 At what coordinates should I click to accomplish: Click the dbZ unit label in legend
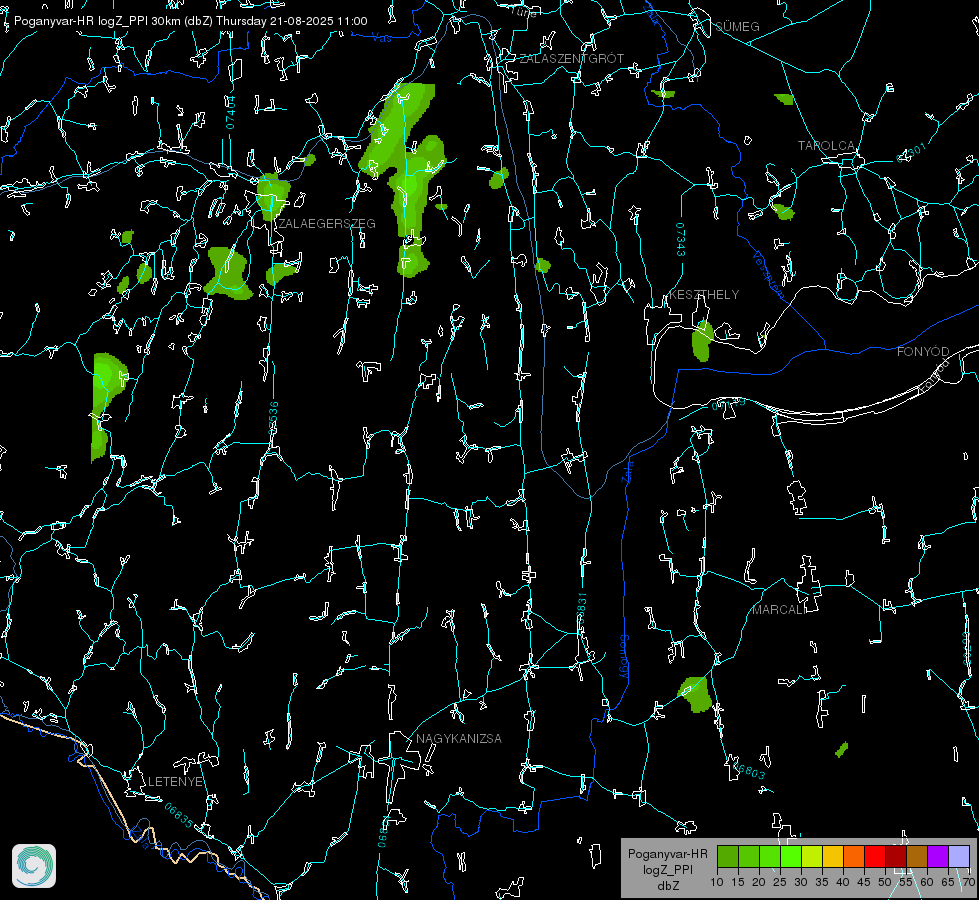(667, 886)
